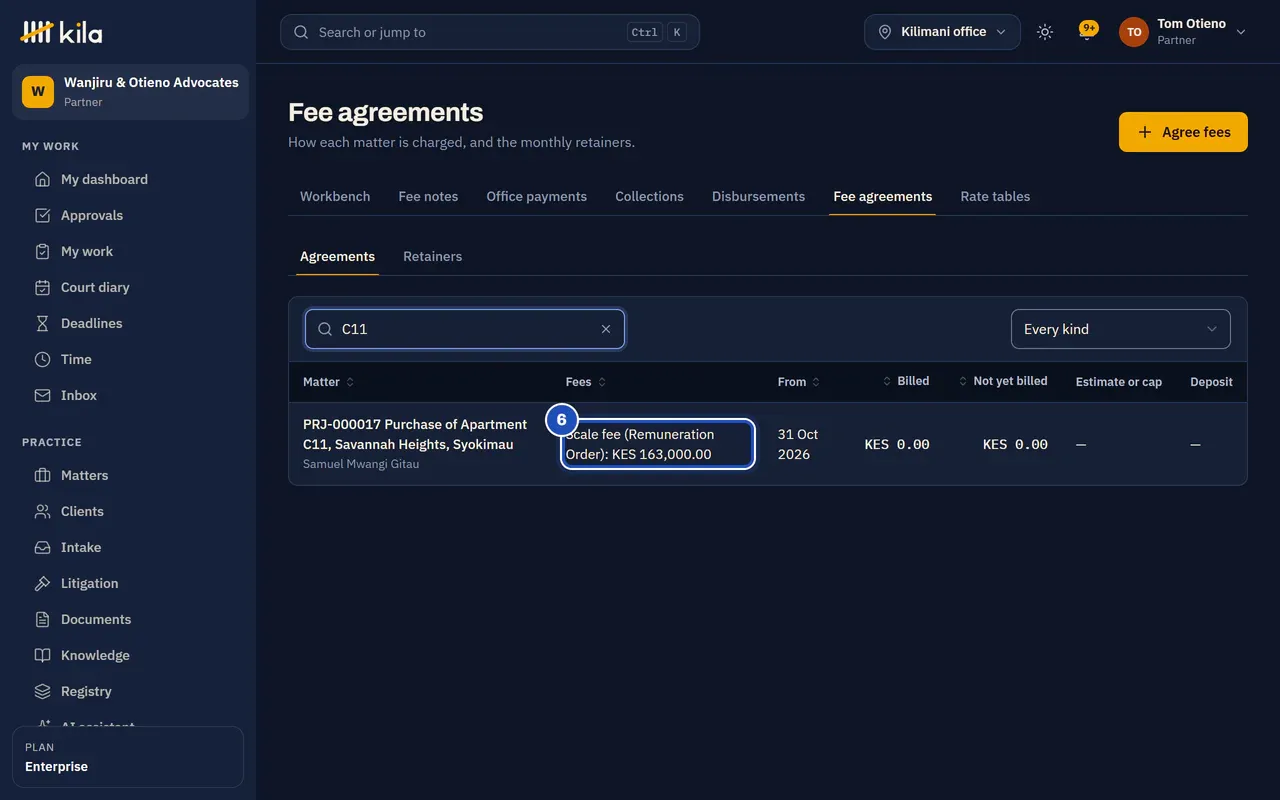
Task: Sort the table by From date column
Action: click(799, 382)
